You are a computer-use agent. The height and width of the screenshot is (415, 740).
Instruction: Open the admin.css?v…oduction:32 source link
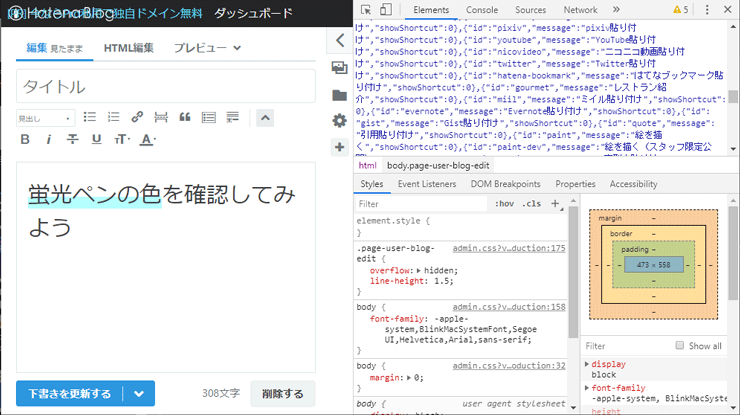click(509, 366)
